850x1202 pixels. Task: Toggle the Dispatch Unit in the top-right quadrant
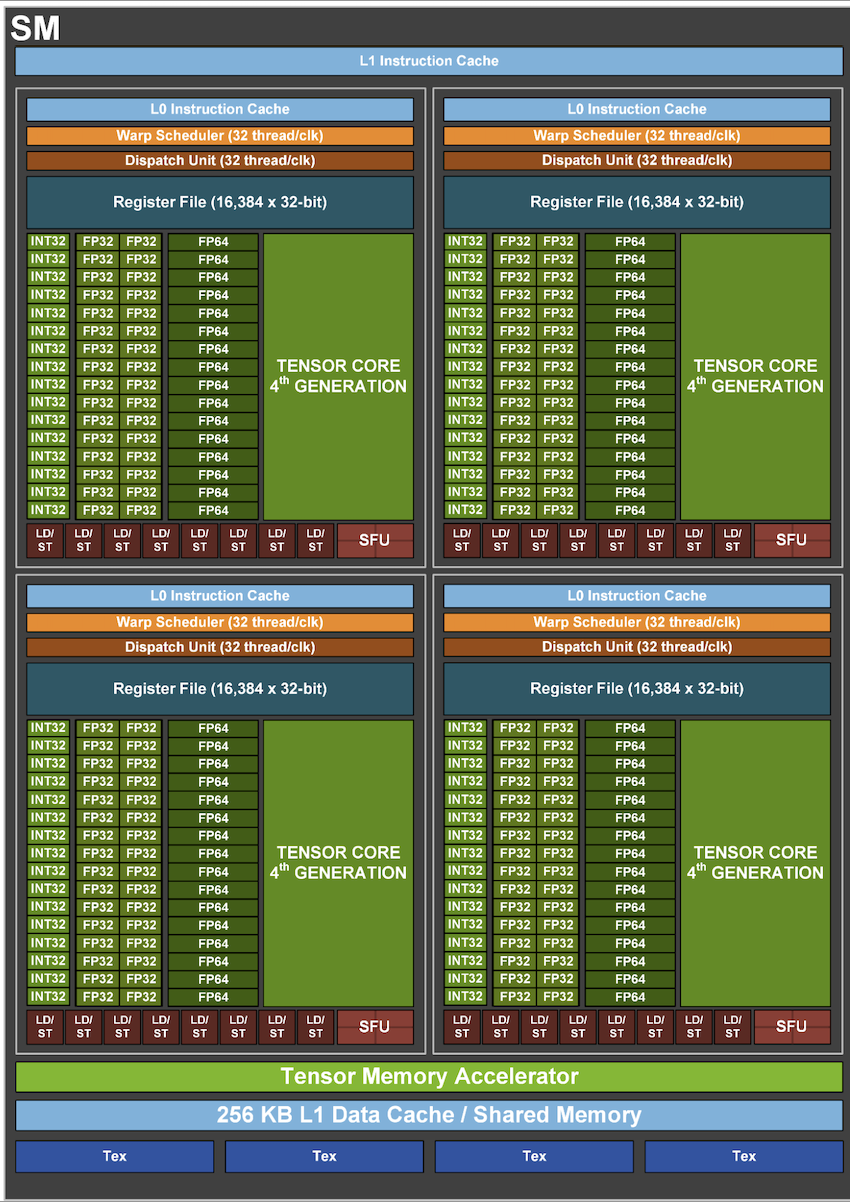pyautogui.click(x=638, y=161)
